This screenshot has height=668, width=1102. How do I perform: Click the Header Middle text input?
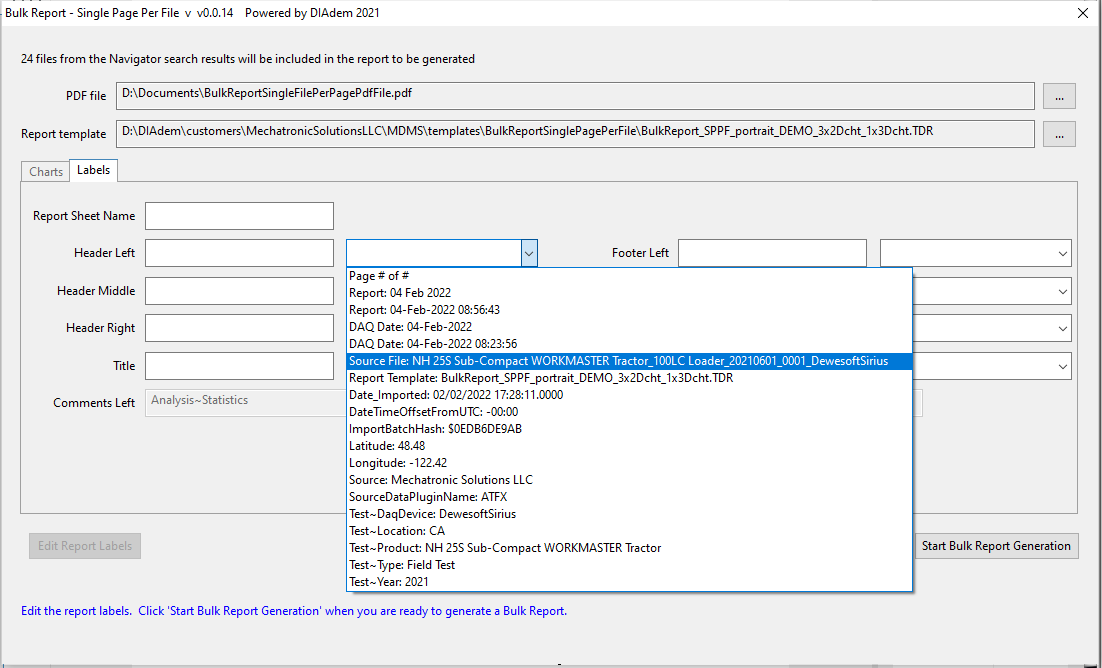click(239, 291)
